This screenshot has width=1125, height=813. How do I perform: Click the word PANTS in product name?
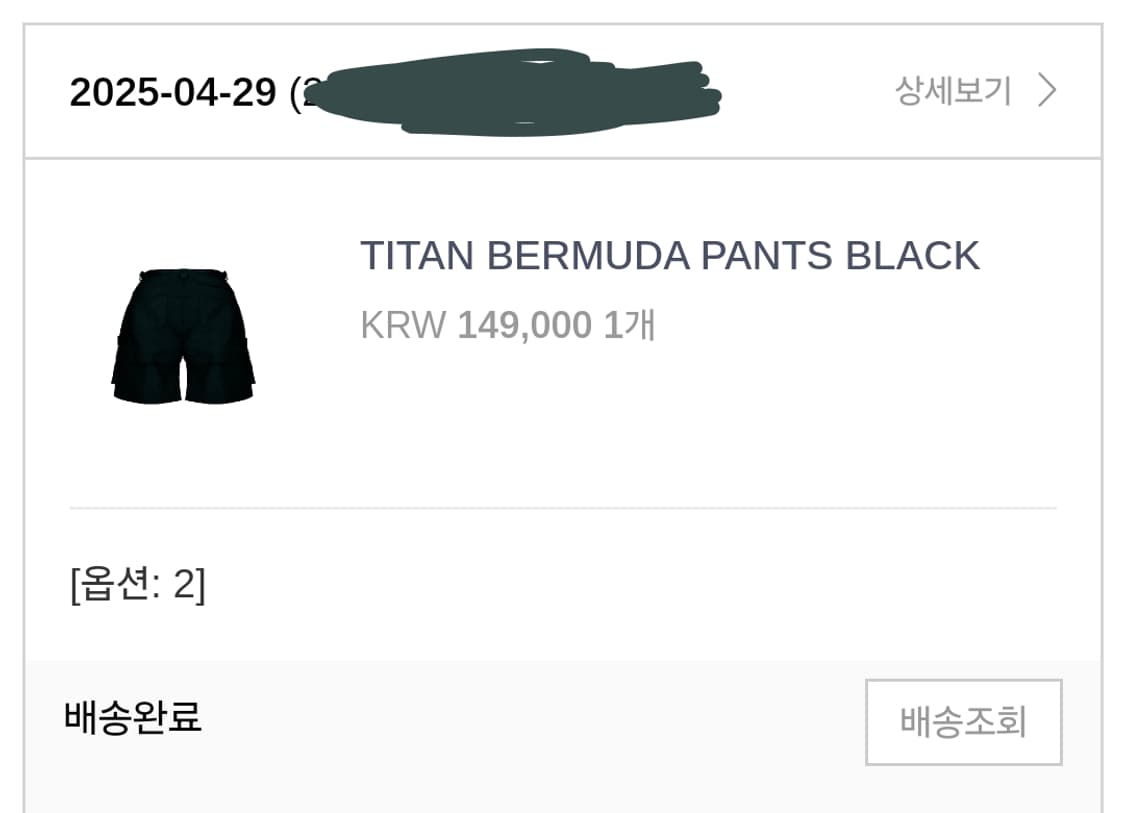click(767, 256)
